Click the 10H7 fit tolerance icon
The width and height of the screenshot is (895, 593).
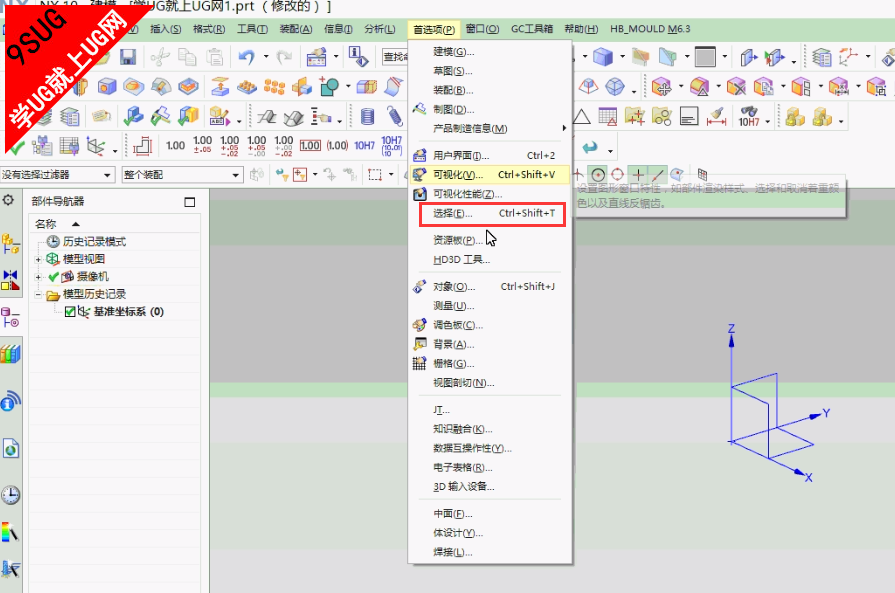(x=364, y=146)
